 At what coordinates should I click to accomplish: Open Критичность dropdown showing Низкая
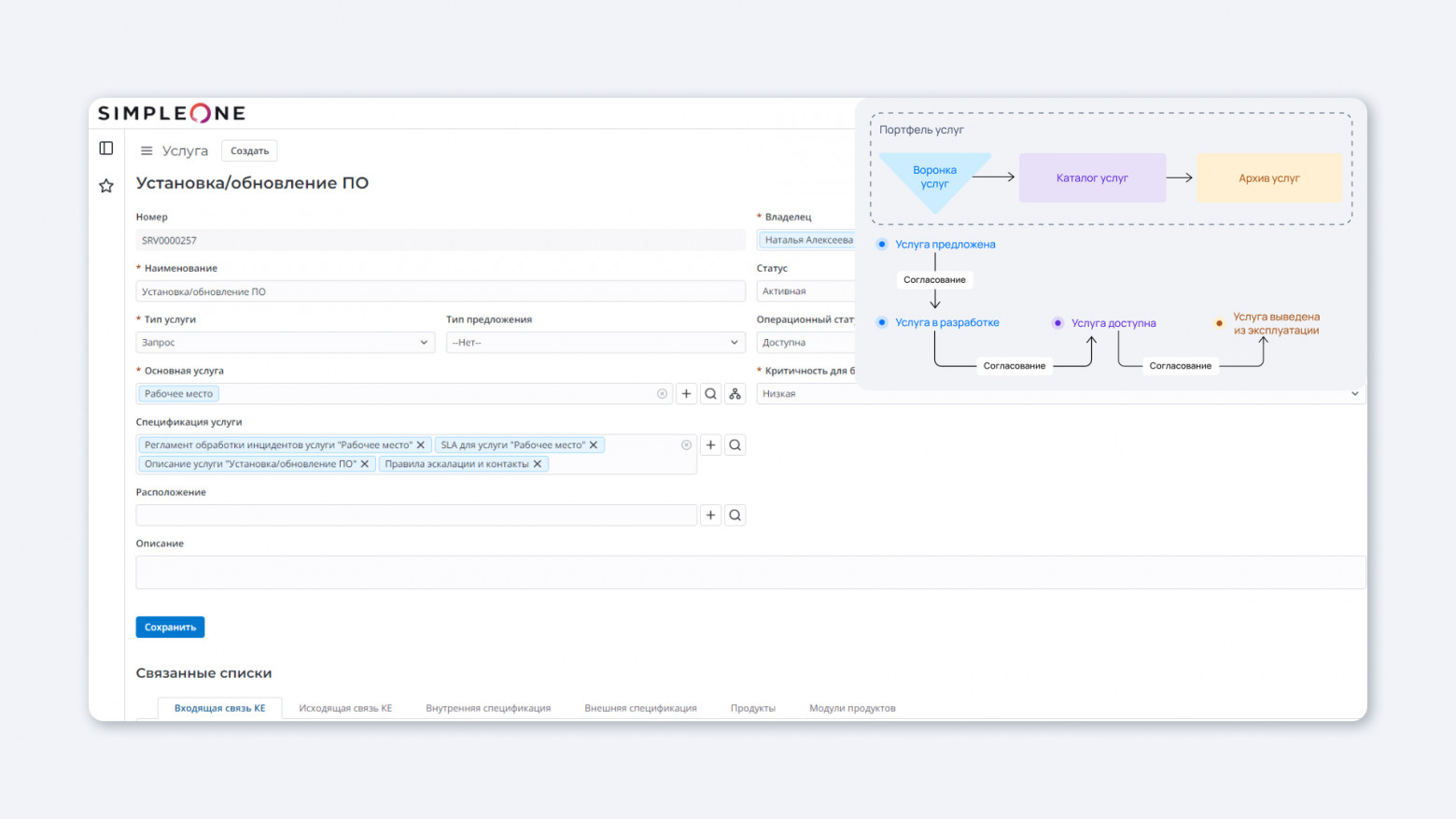click(1060, 394)
